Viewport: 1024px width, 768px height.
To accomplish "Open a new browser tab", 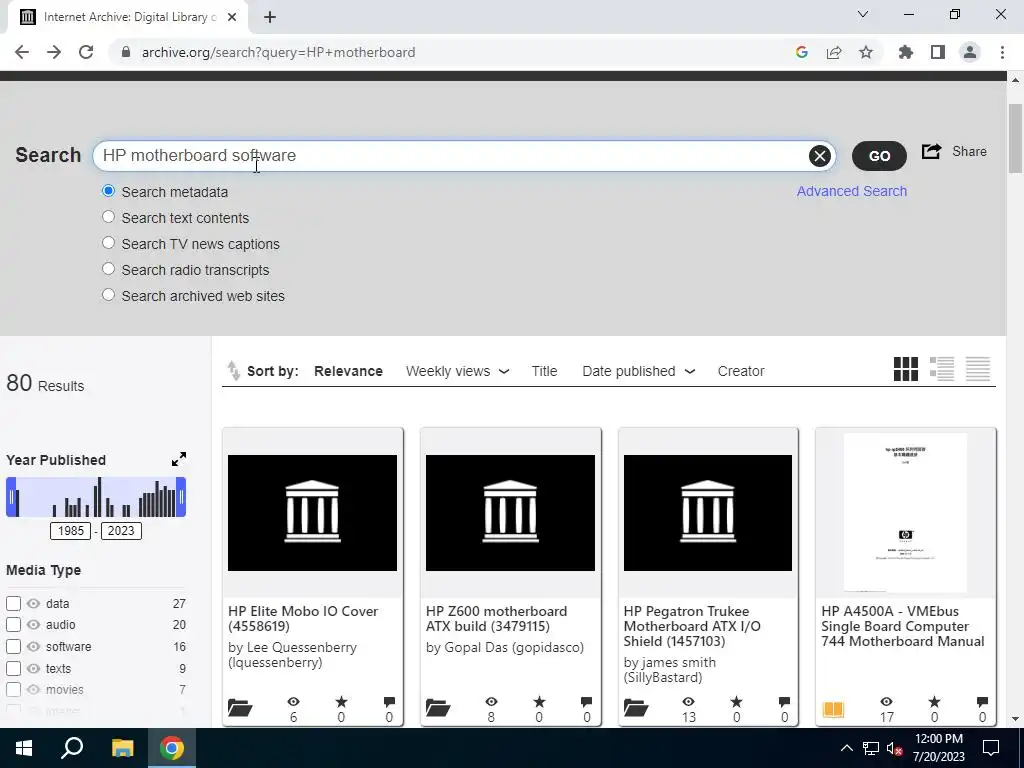I will coord(270,18).
